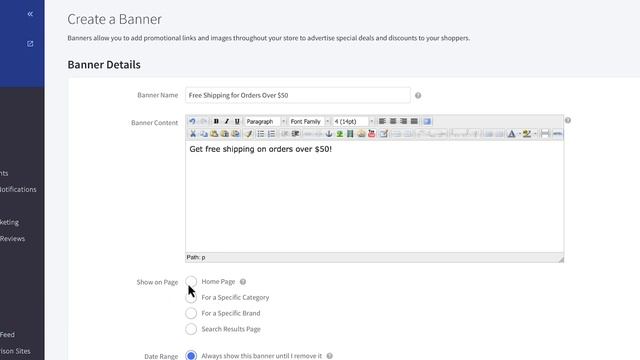The width and height of the screenshot is (640, 360).
Task: Expand the background color picker arrow
Action: point(535,133)
